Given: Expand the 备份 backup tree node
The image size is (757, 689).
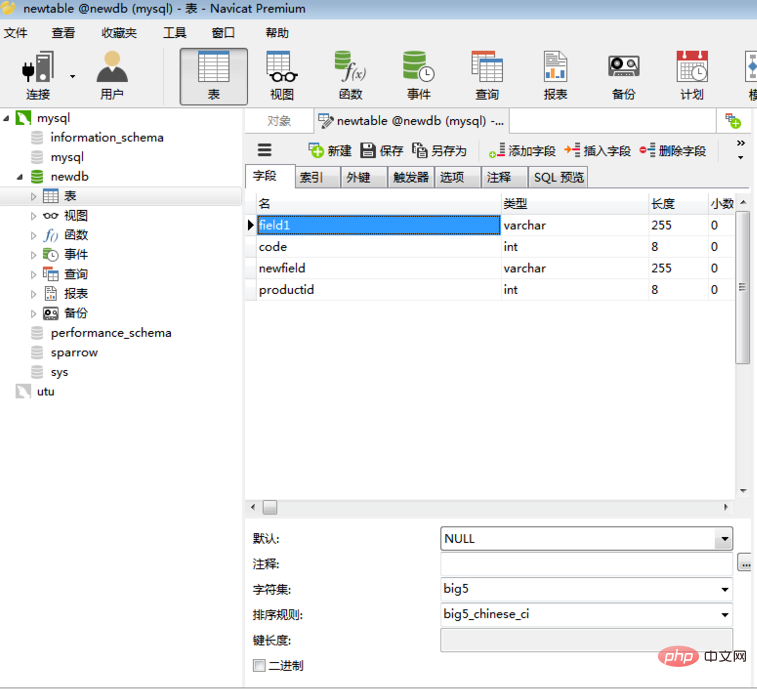Looking at the screenshot, I should (x=33, y=314).
